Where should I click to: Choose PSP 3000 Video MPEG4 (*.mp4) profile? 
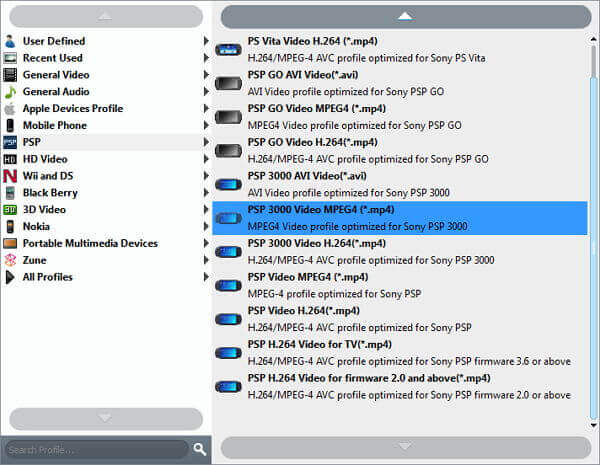400,218
